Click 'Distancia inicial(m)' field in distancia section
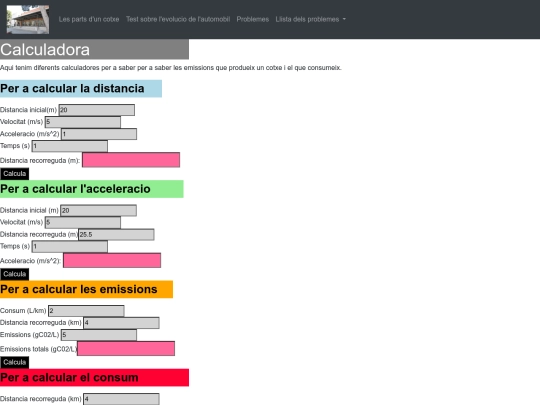540x405 pixels. pos(97,110)
